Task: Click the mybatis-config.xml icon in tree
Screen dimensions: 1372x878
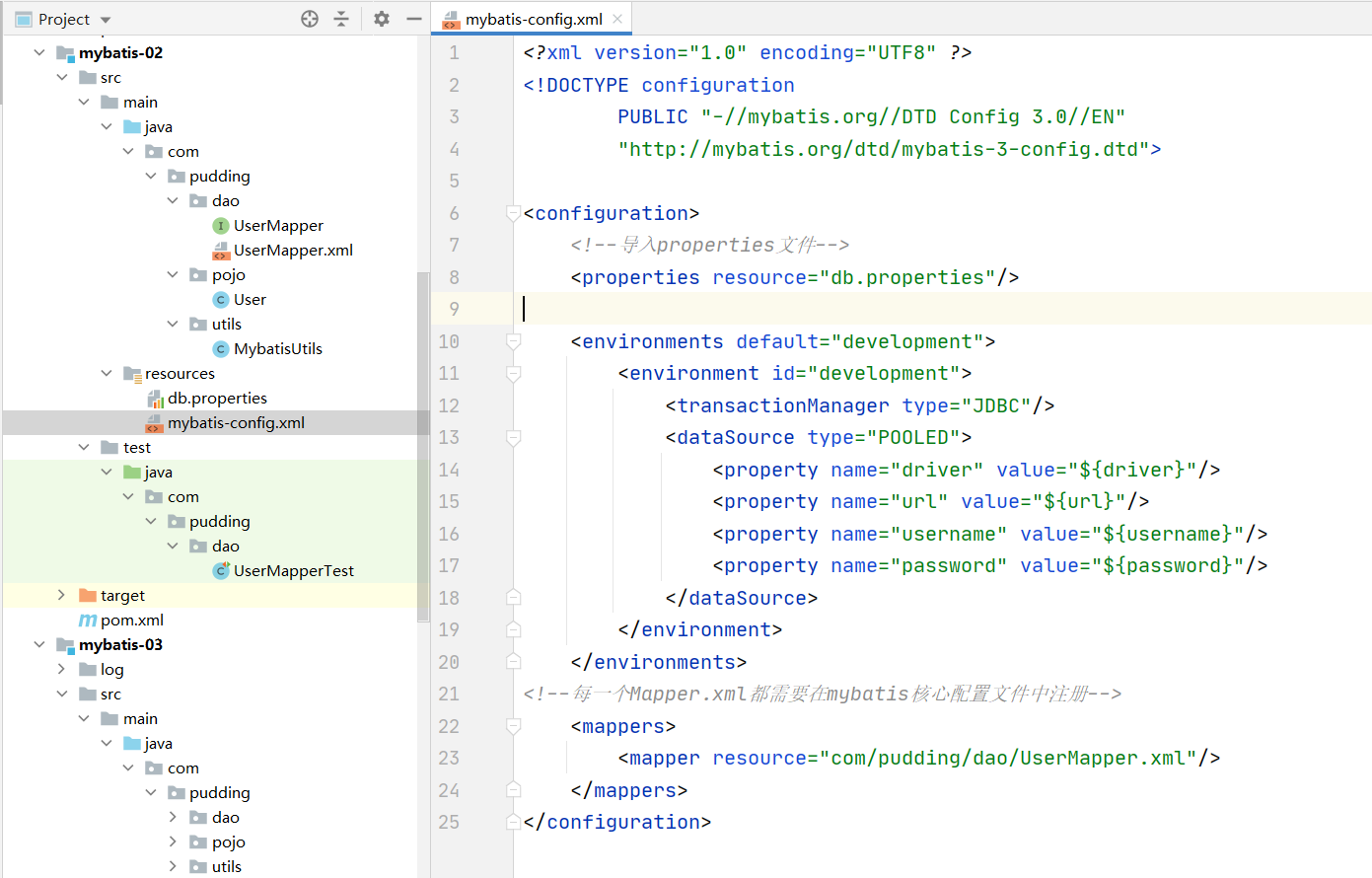Action: 155,423
